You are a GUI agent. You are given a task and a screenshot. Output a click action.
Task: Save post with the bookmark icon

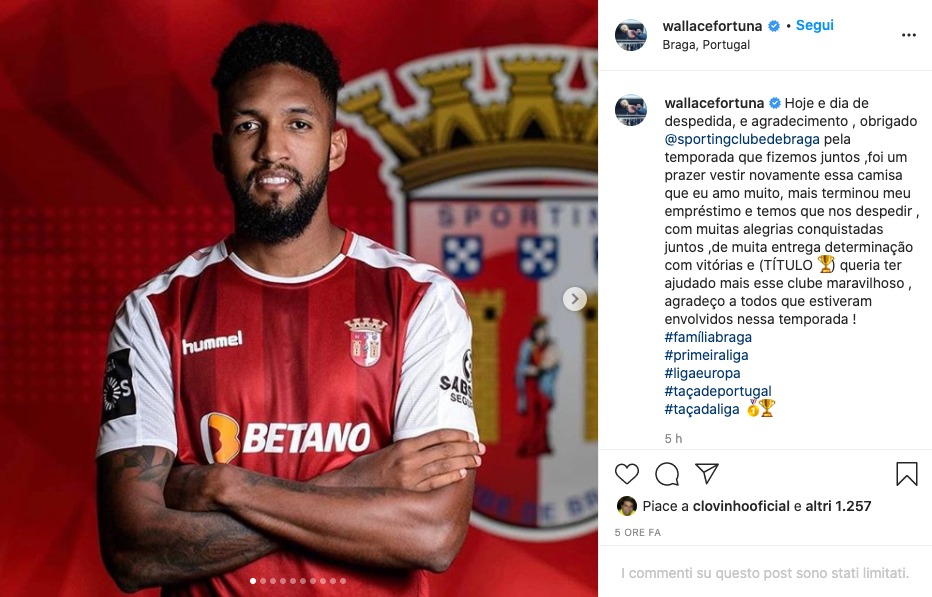906,474
